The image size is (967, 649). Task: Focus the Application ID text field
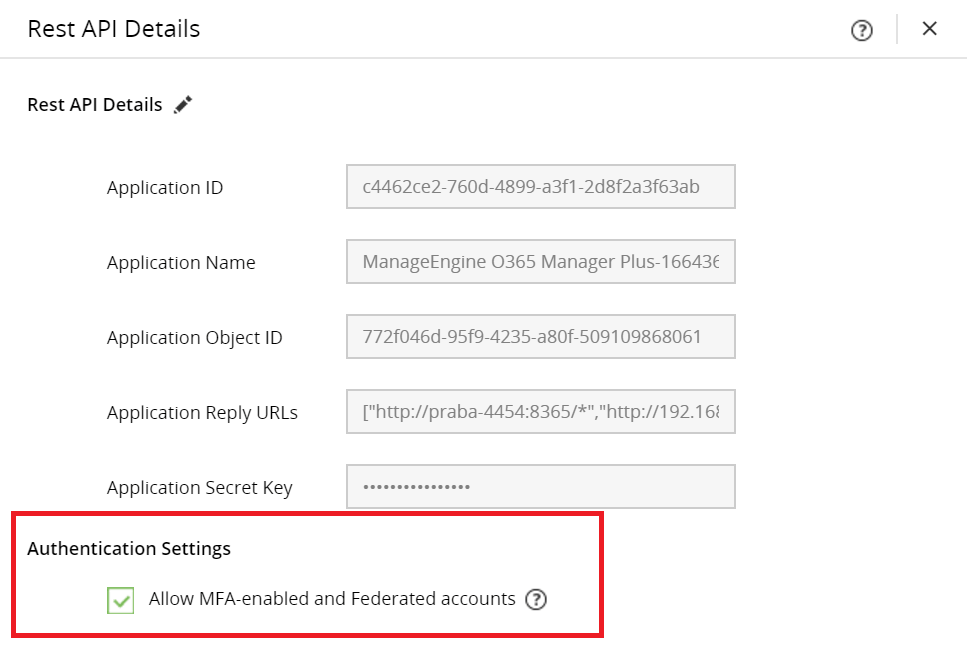click(x=540, y=187)
